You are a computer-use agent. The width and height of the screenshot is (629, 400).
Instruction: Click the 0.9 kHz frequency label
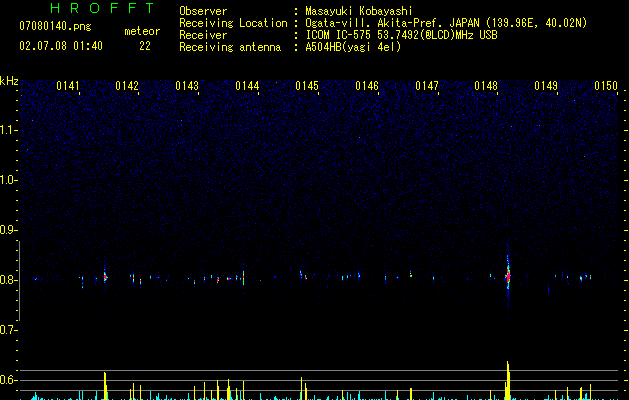tap(8, 230)
